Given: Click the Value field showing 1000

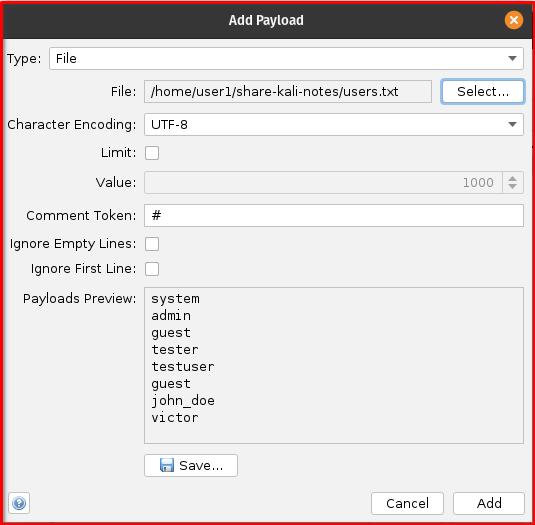Looking at the screenshot, I should pyautogui.click(x=323, y=183).
